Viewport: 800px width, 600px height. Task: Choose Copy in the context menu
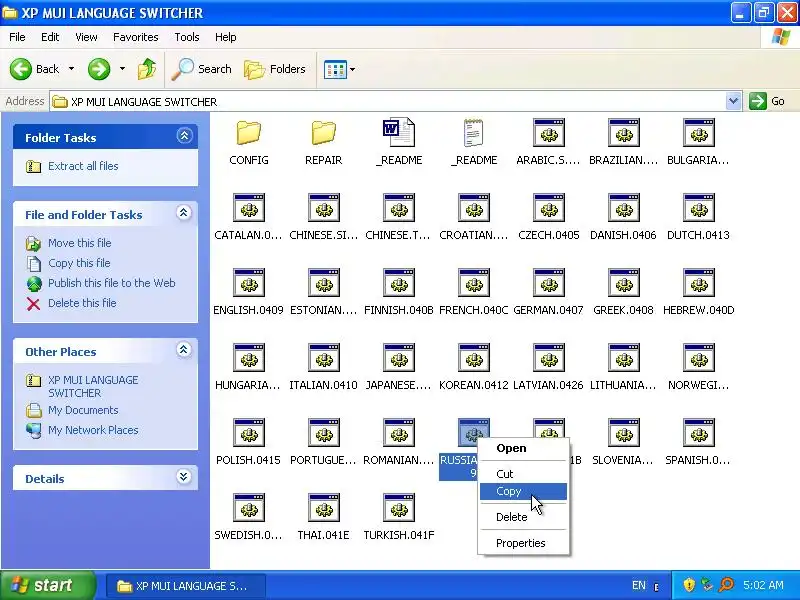tap(523, 491)
